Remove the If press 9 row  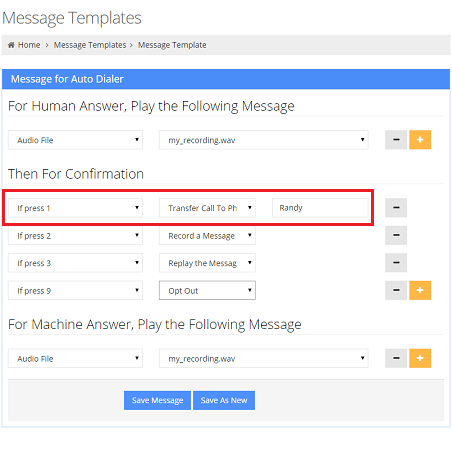pyautogui.click(x=396, y=290)
